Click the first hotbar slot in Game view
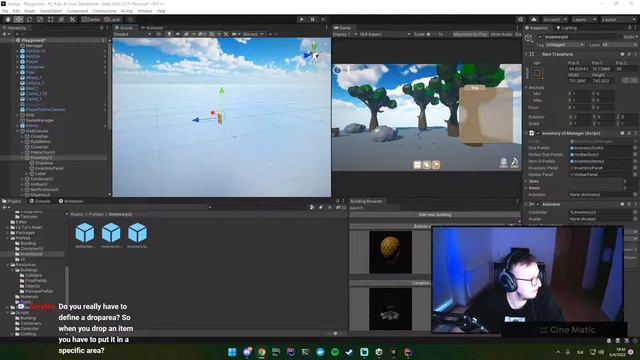The width and height of the screenshot is (640, 360). coord(417,164)
